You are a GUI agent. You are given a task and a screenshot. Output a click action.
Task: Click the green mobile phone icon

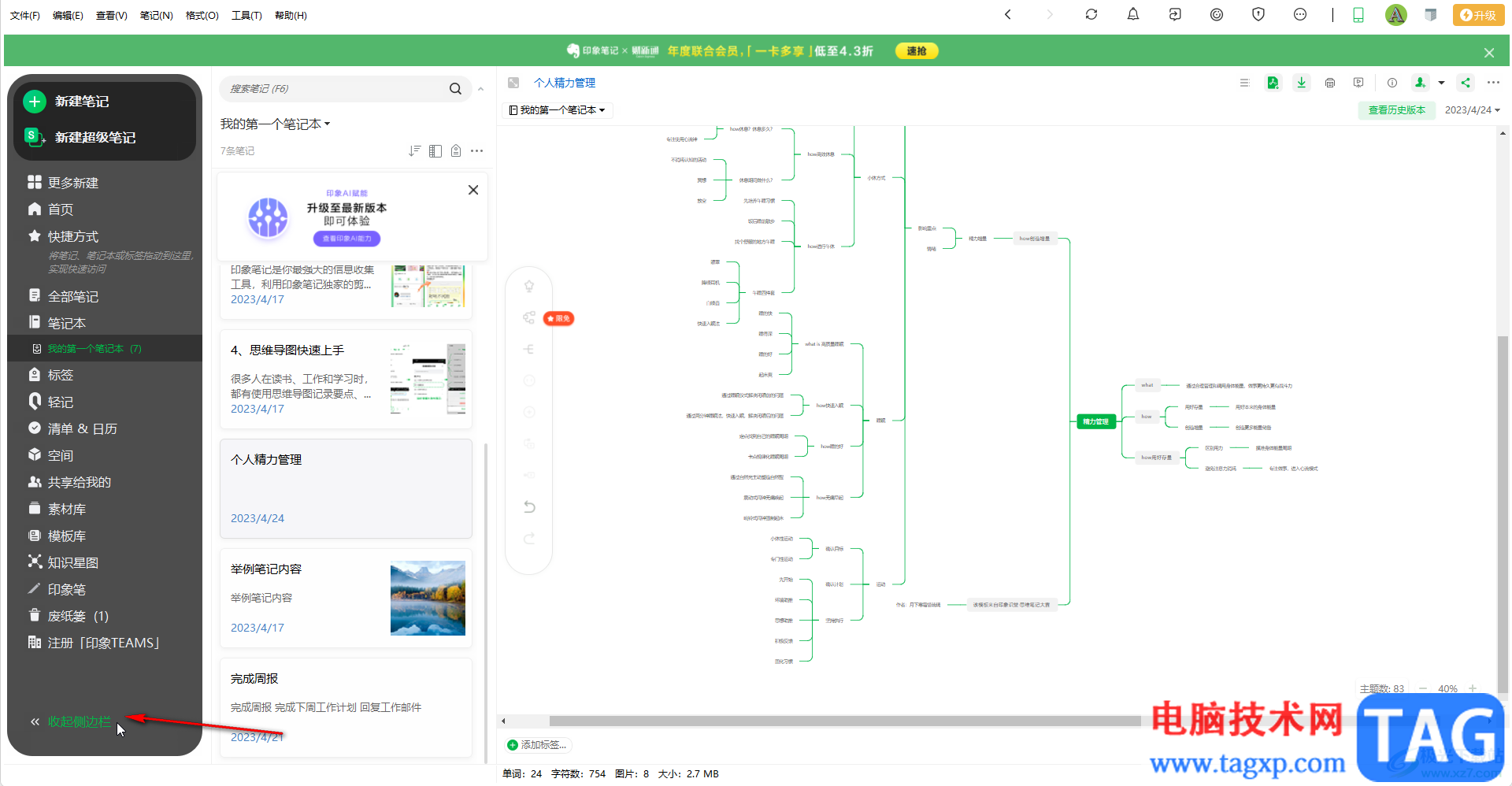[x=1358, y=14]
